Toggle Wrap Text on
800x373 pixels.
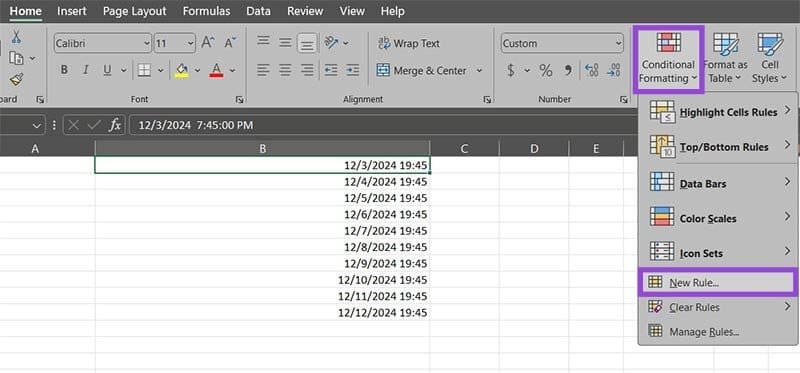(x=409, y=43)
